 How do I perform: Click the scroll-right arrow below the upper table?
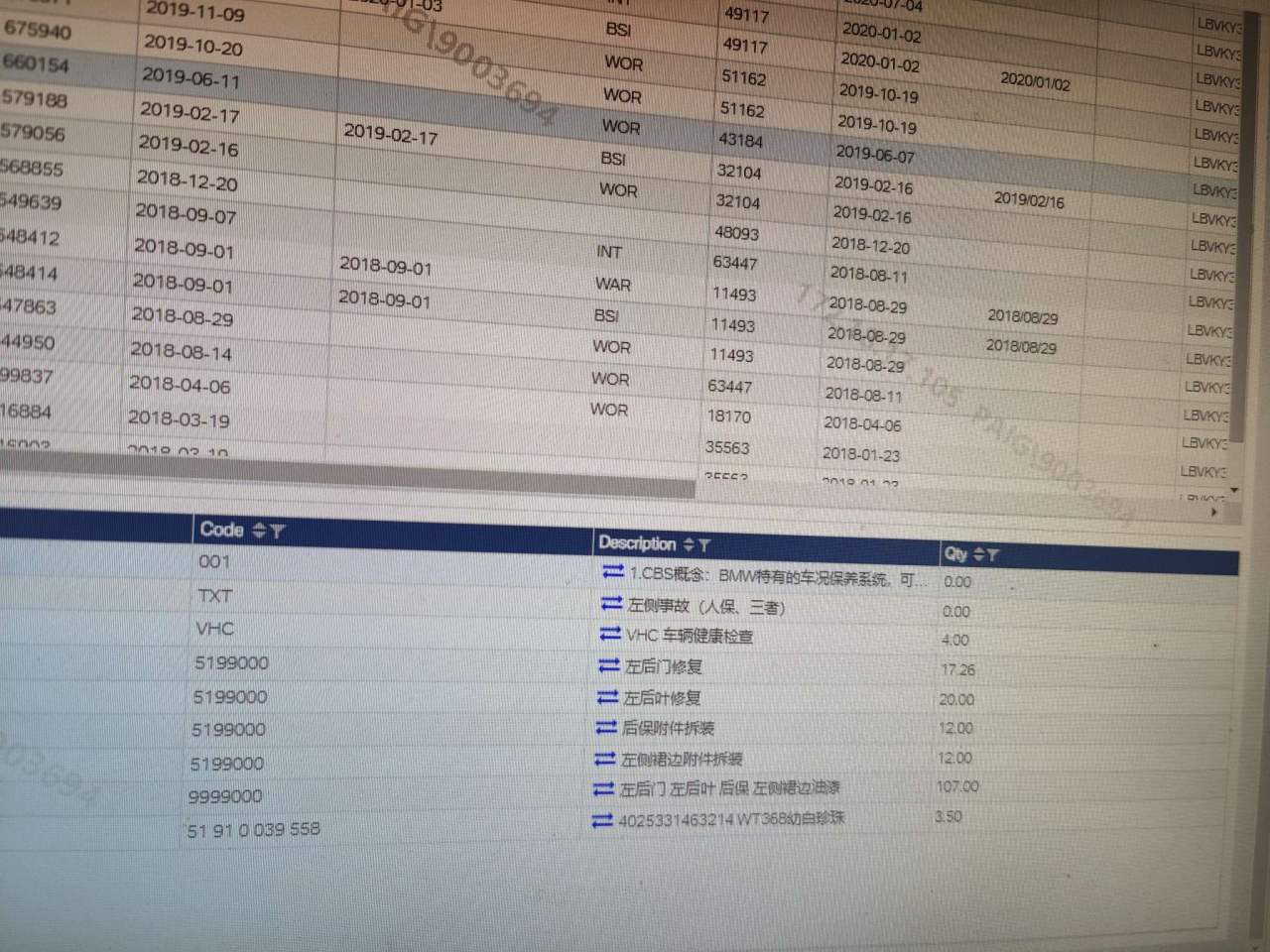pyautogui.click(x=1215, y=513)
